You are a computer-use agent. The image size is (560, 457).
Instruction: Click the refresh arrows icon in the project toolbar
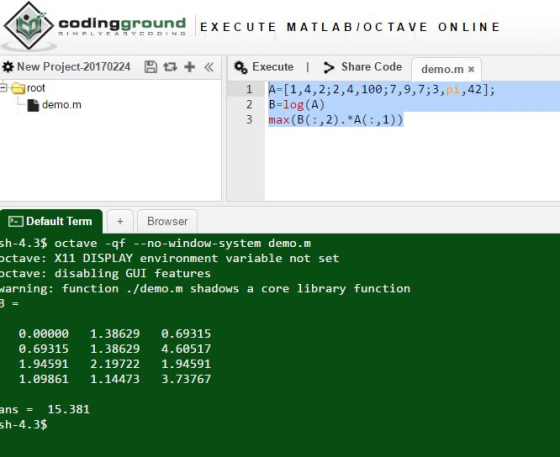(x=170, y=67)
